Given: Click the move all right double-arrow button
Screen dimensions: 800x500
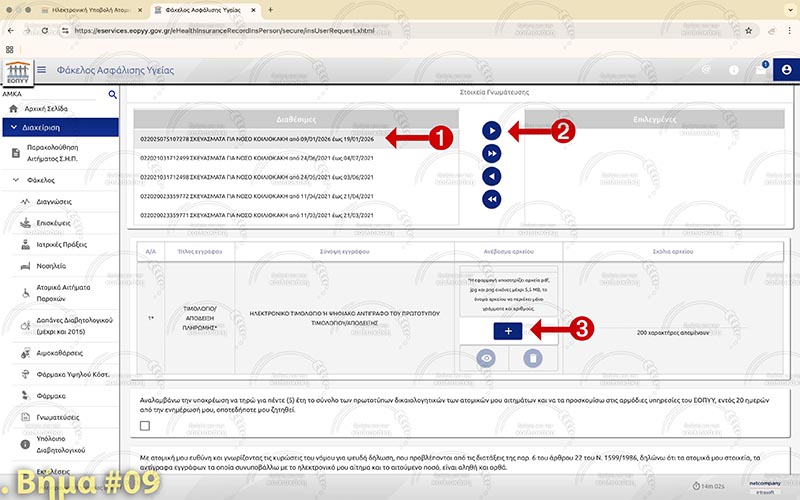Looking at the screenshot, I should [491, 153].
